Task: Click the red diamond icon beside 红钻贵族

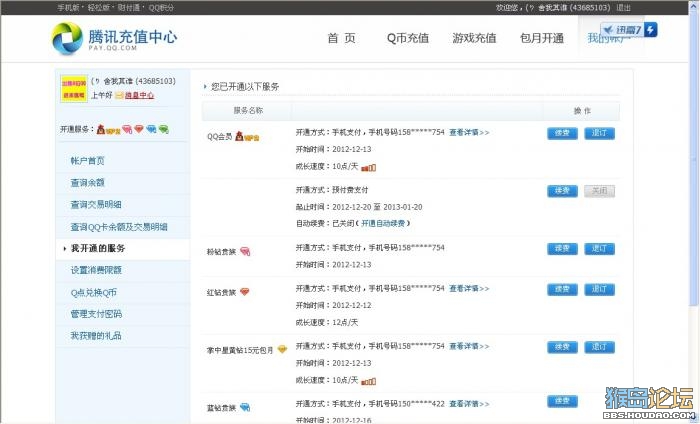Action: point(245,292)
